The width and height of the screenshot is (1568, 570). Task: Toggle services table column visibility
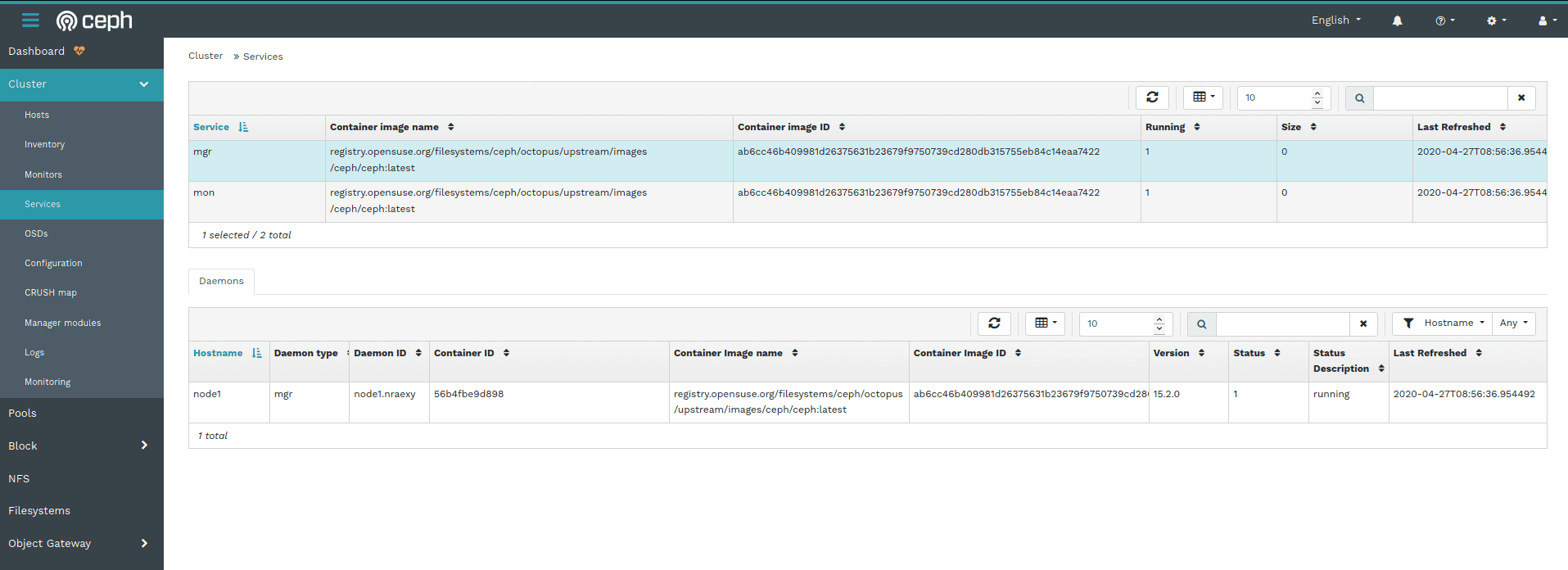[1203, 97]
